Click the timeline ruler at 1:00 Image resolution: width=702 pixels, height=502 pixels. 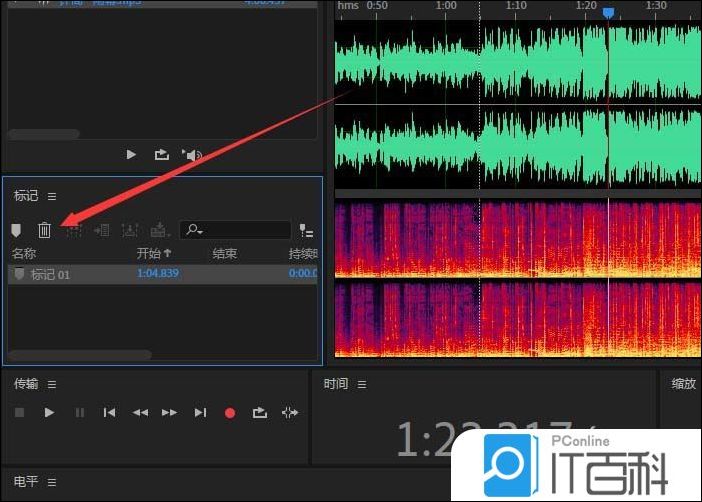[x=446, y=6]
